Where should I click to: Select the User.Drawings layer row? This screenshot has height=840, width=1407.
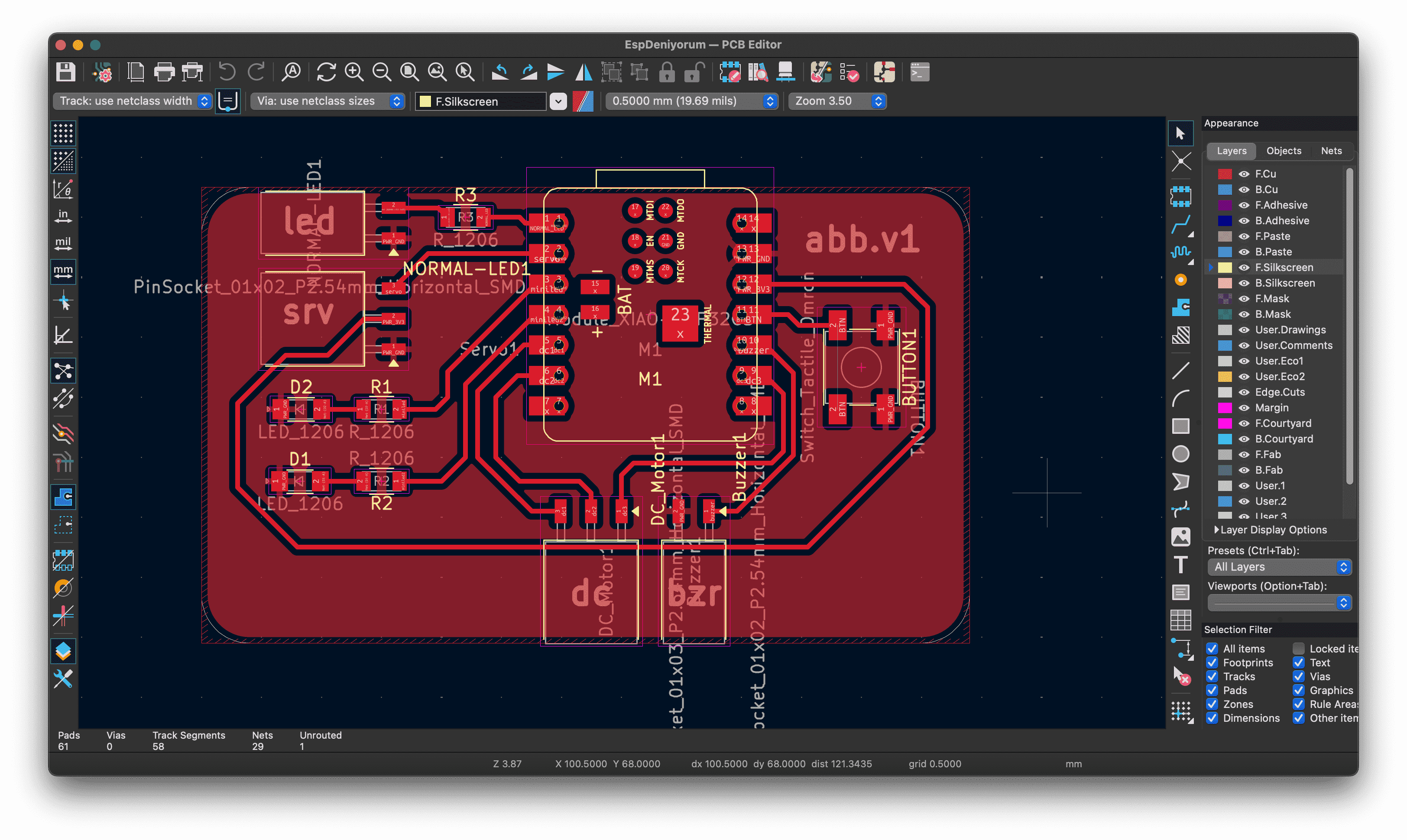coord(1274,330)
